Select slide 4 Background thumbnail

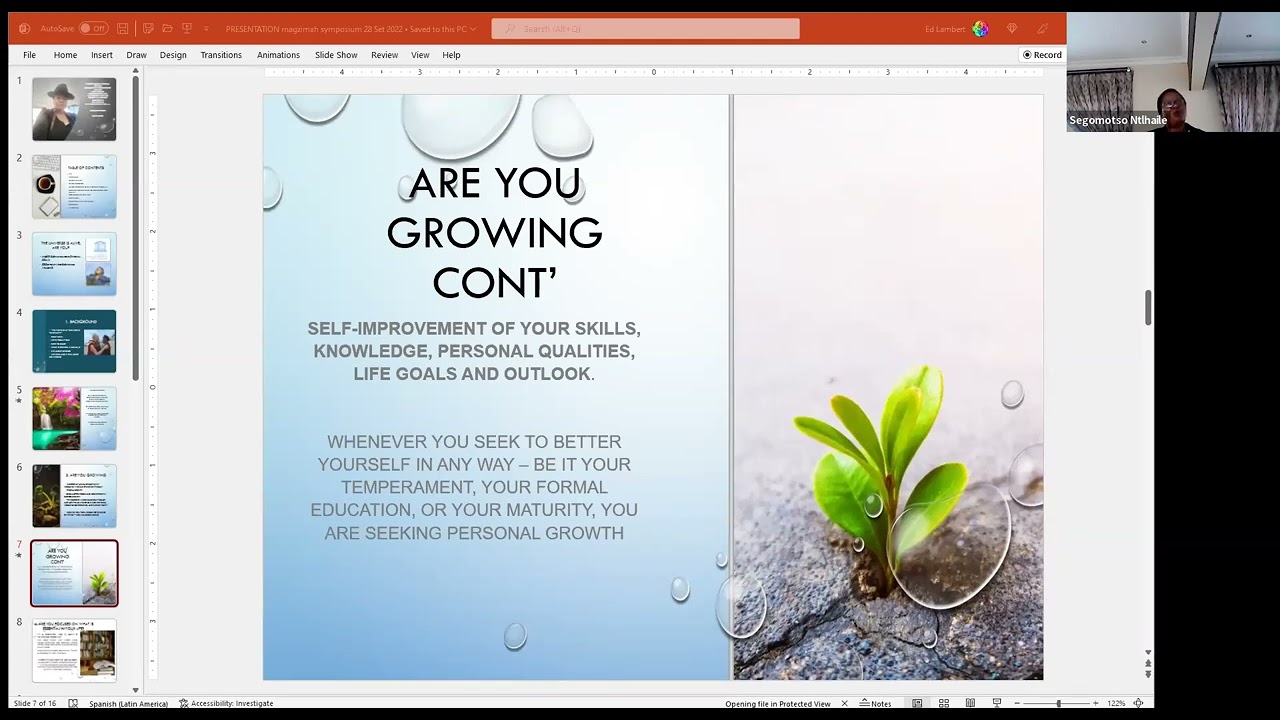click(74, 341)
